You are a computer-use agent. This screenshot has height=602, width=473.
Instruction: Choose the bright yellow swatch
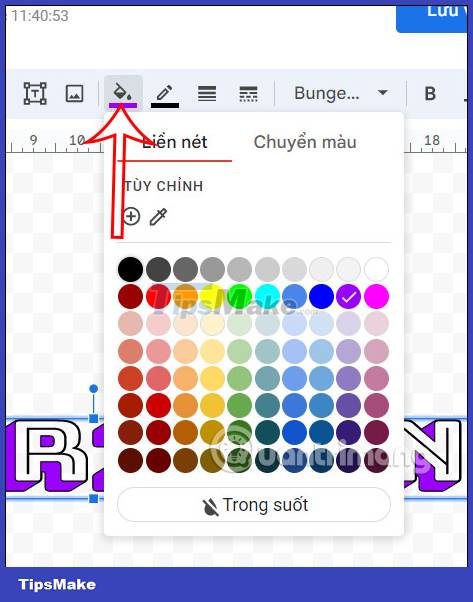(212, 296)
